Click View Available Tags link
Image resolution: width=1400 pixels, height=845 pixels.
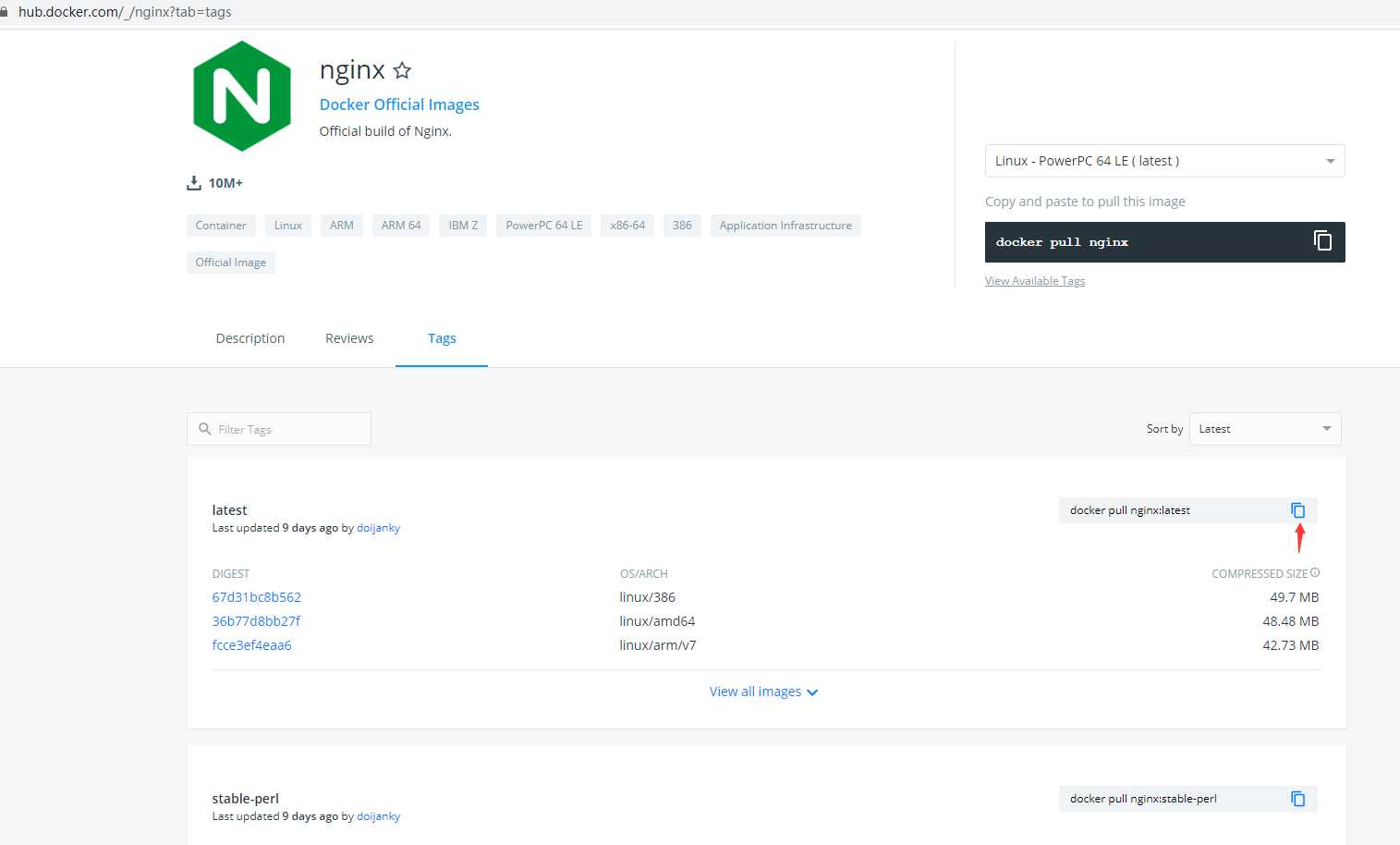(x=1035, y=281)
